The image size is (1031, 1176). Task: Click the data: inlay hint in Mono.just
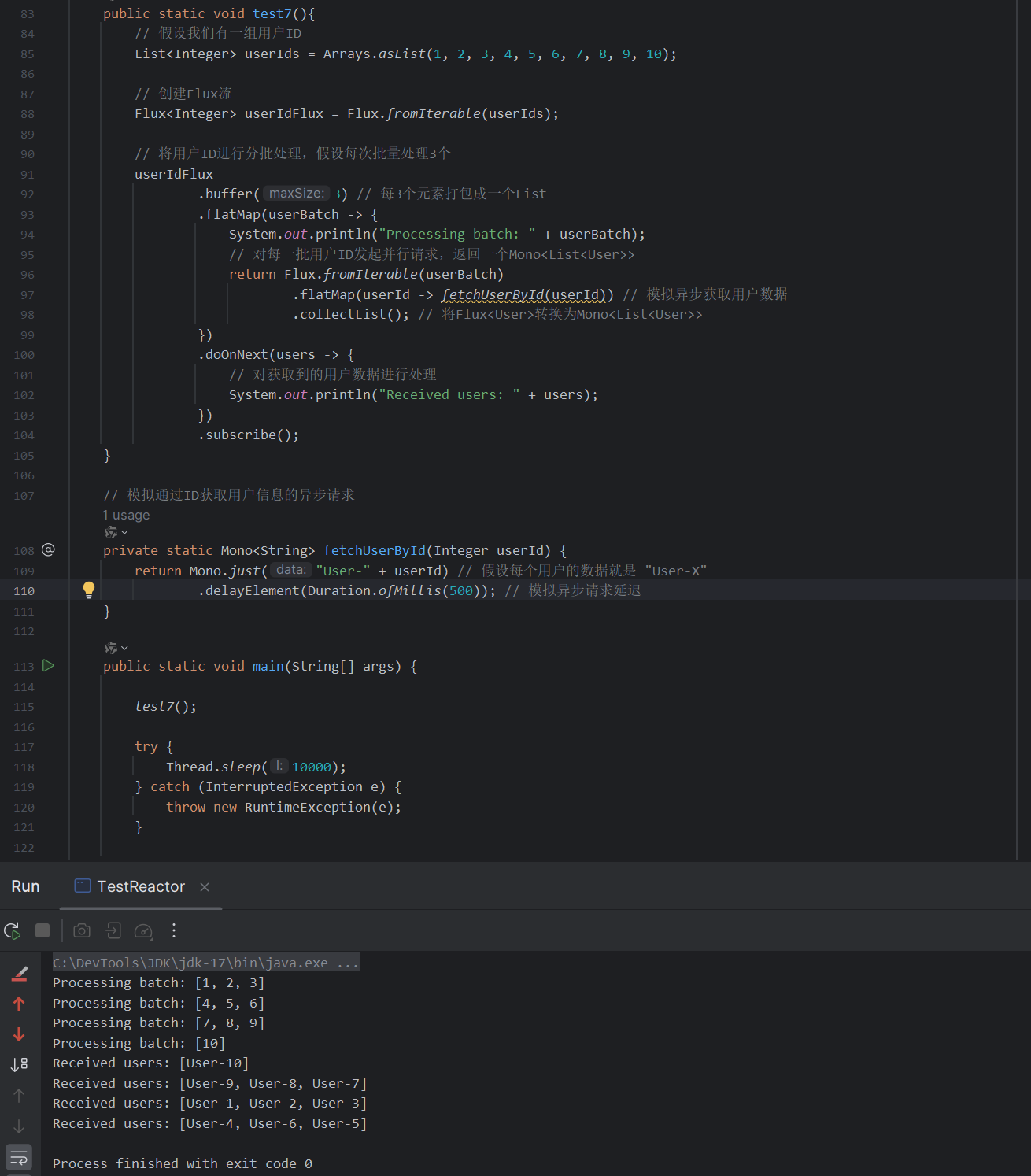(290, 570)
